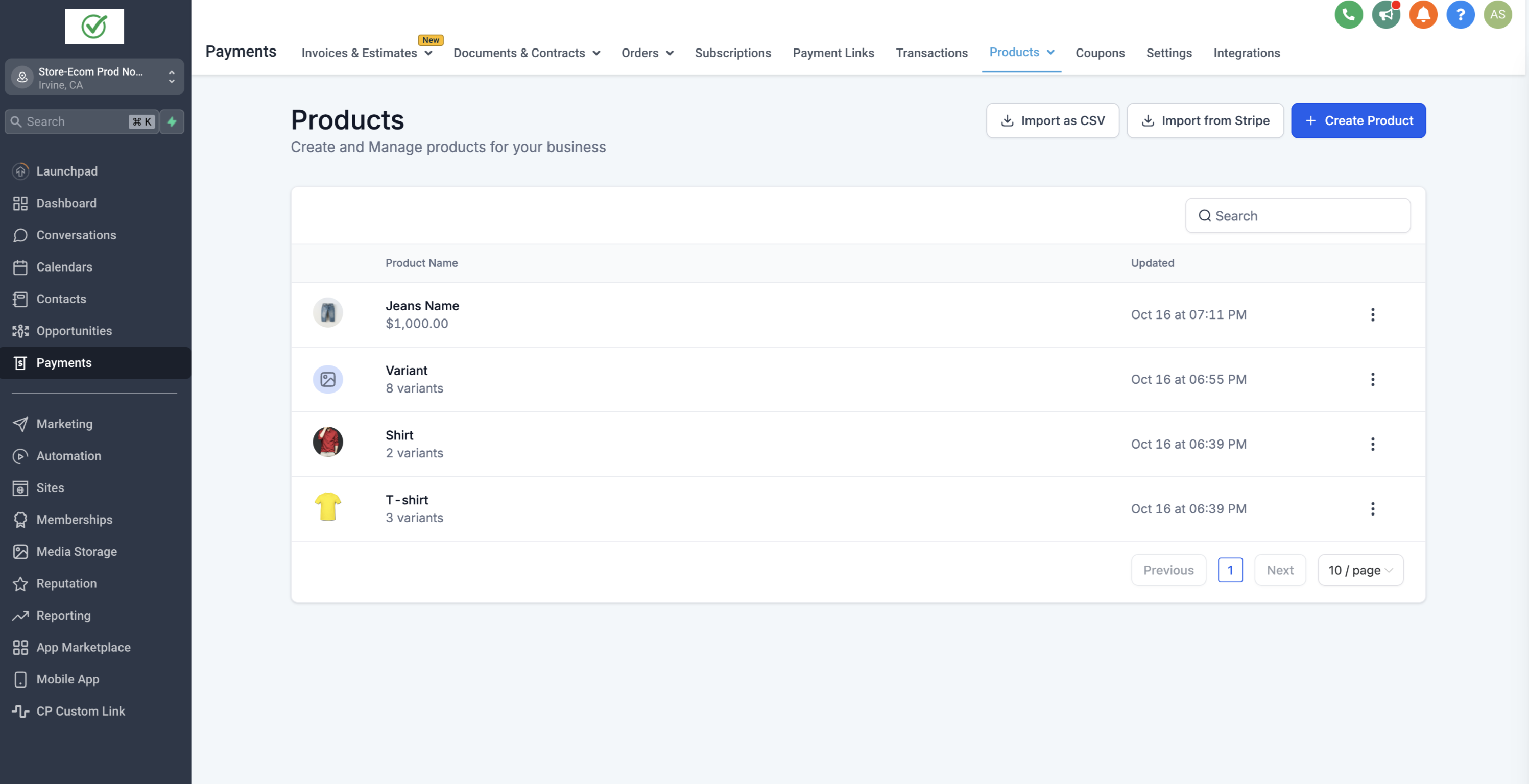
Task: Open the 10 / page size dropdown
Action: pyautogui.click(x=1360, y=570)
